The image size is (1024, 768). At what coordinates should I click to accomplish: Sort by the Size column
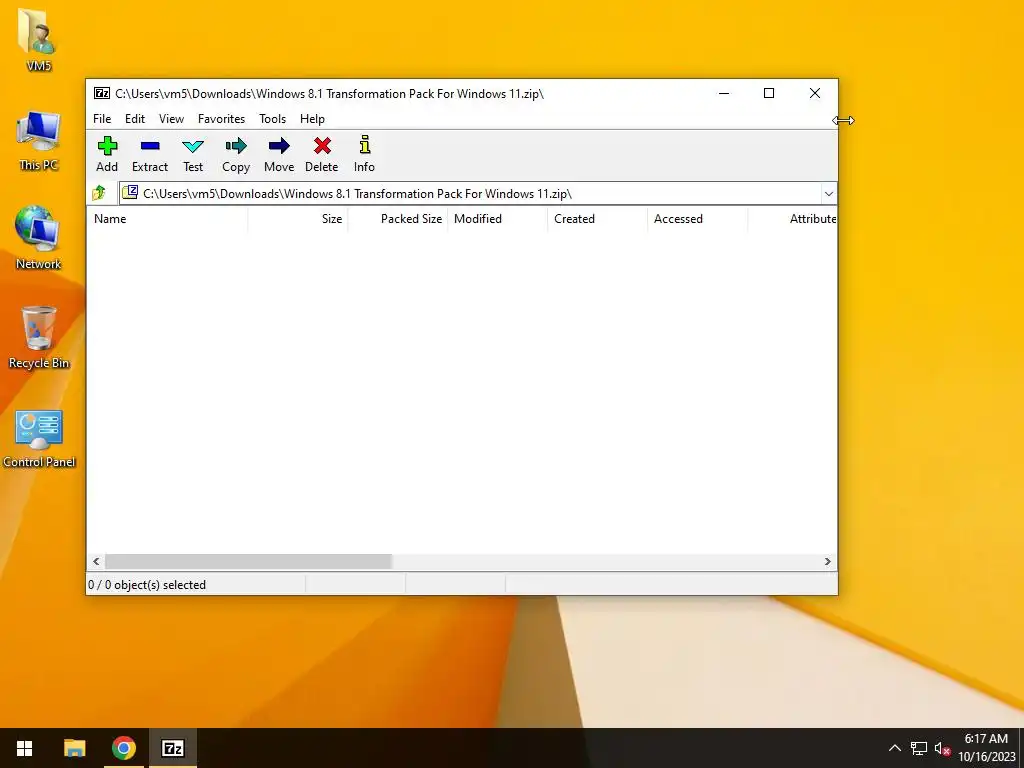pyautogui.click(x=298, y=219)
